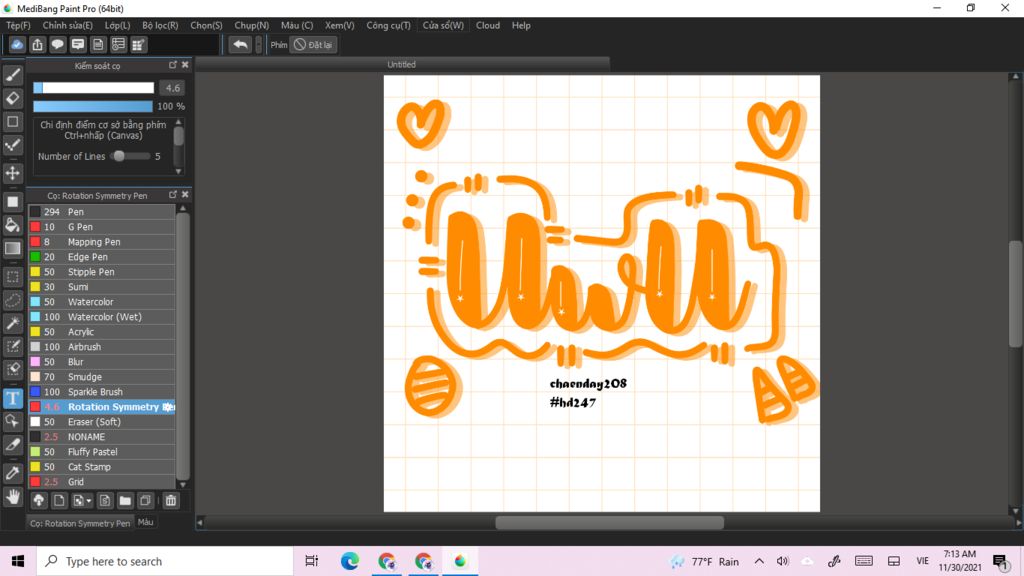The height and width of the screenshot is (576, 1024).
Task: Select the Brush tool in left toolbar
Action: (x=12, y=75)
